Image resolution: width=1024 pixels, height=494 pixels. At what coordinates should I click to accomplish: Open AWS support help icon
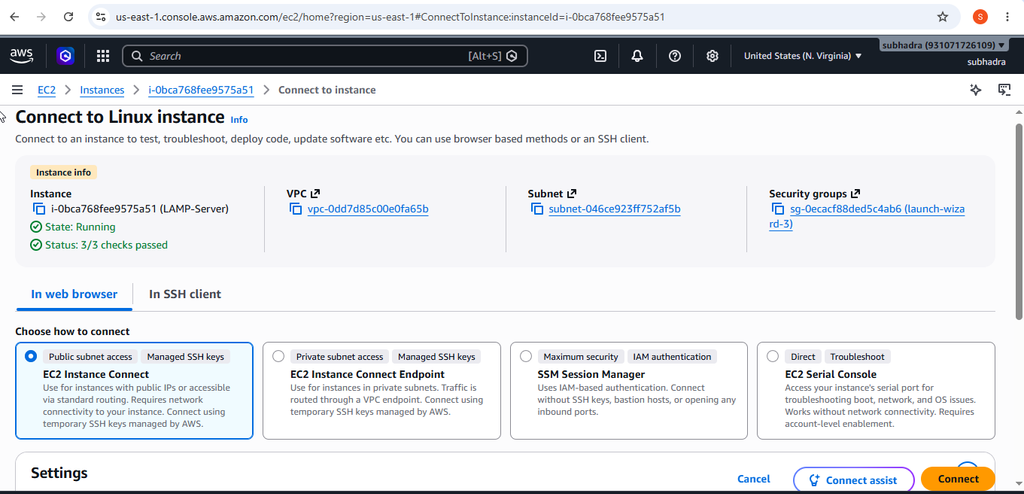675,56
